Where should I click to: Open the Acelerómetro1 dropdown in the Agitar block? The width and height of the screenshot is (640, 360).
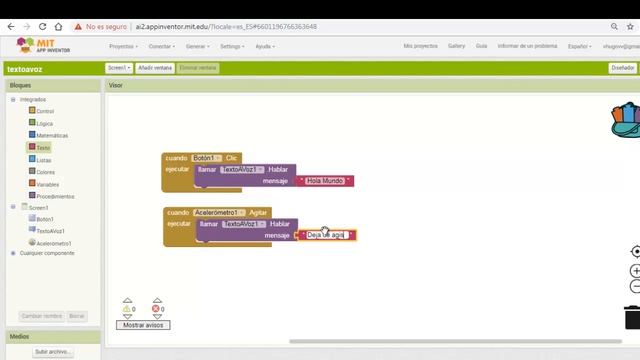(220, 213)
